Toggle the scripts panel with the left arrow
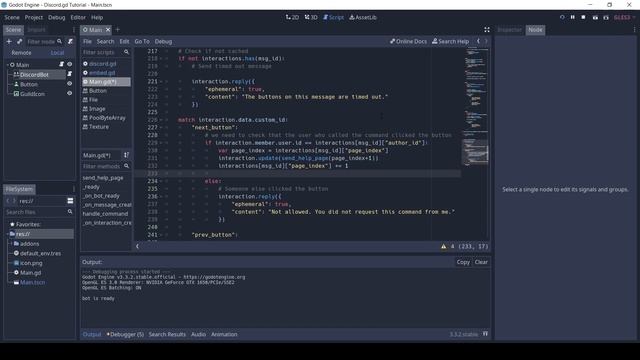640x360 pixels. click(138, 246)
